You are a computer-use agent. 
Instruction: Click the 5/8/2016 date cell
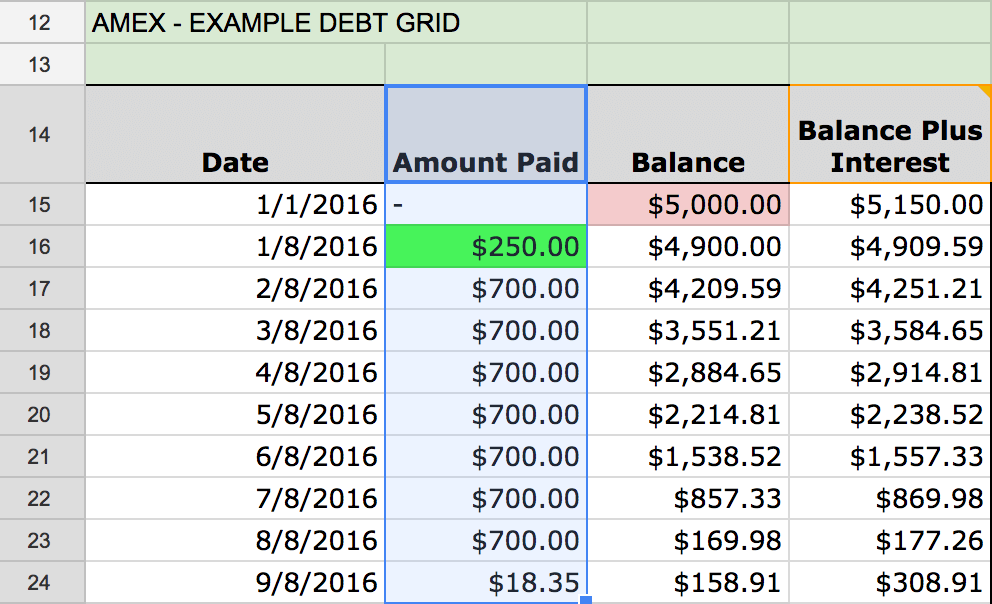(x=235, y=414)
